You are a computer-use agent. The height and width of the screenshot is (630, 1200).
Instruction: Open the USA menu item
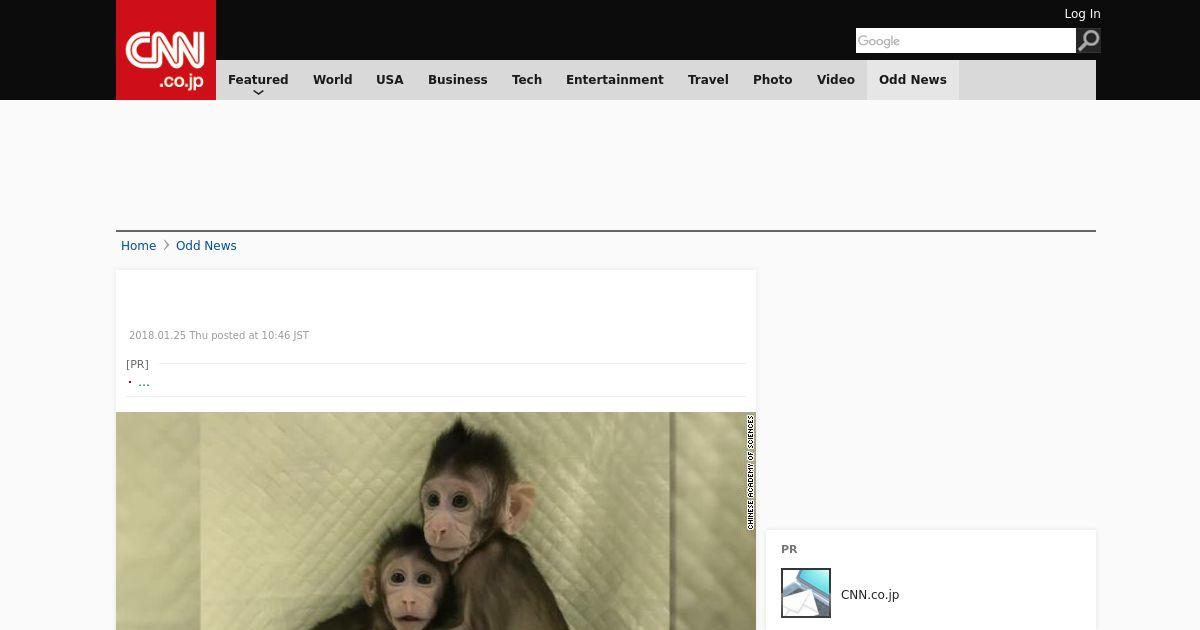click(x=390, y=80)
